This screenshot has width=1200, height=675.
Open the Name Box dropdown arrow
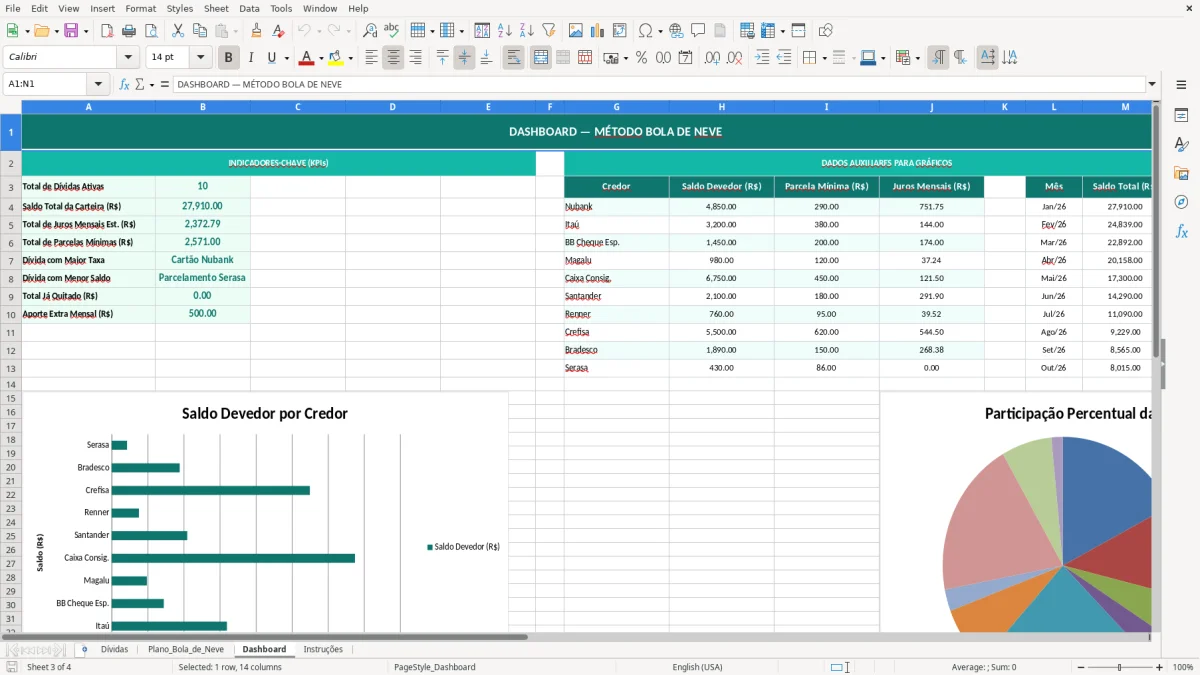[x=98, y=85]
